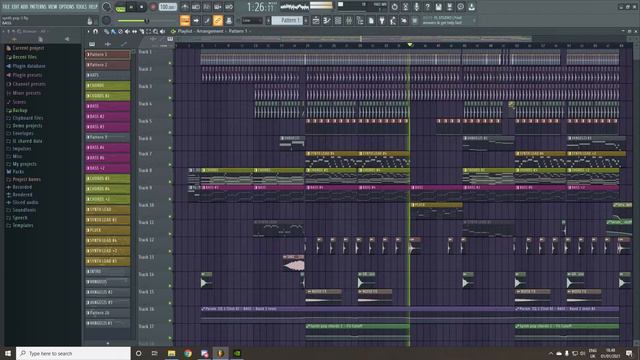
Task: Select the playlist Select tool
Action: [148, 31]
